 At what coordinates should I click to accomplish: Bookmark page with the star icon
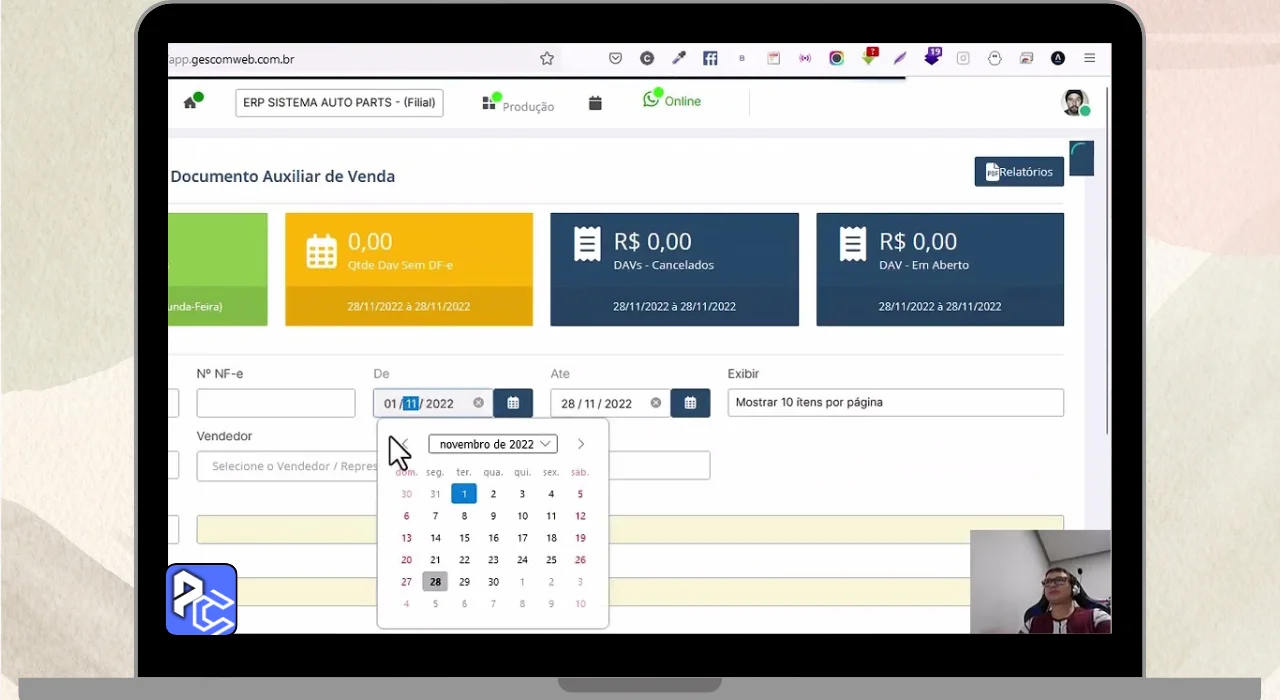coord(547,59)
